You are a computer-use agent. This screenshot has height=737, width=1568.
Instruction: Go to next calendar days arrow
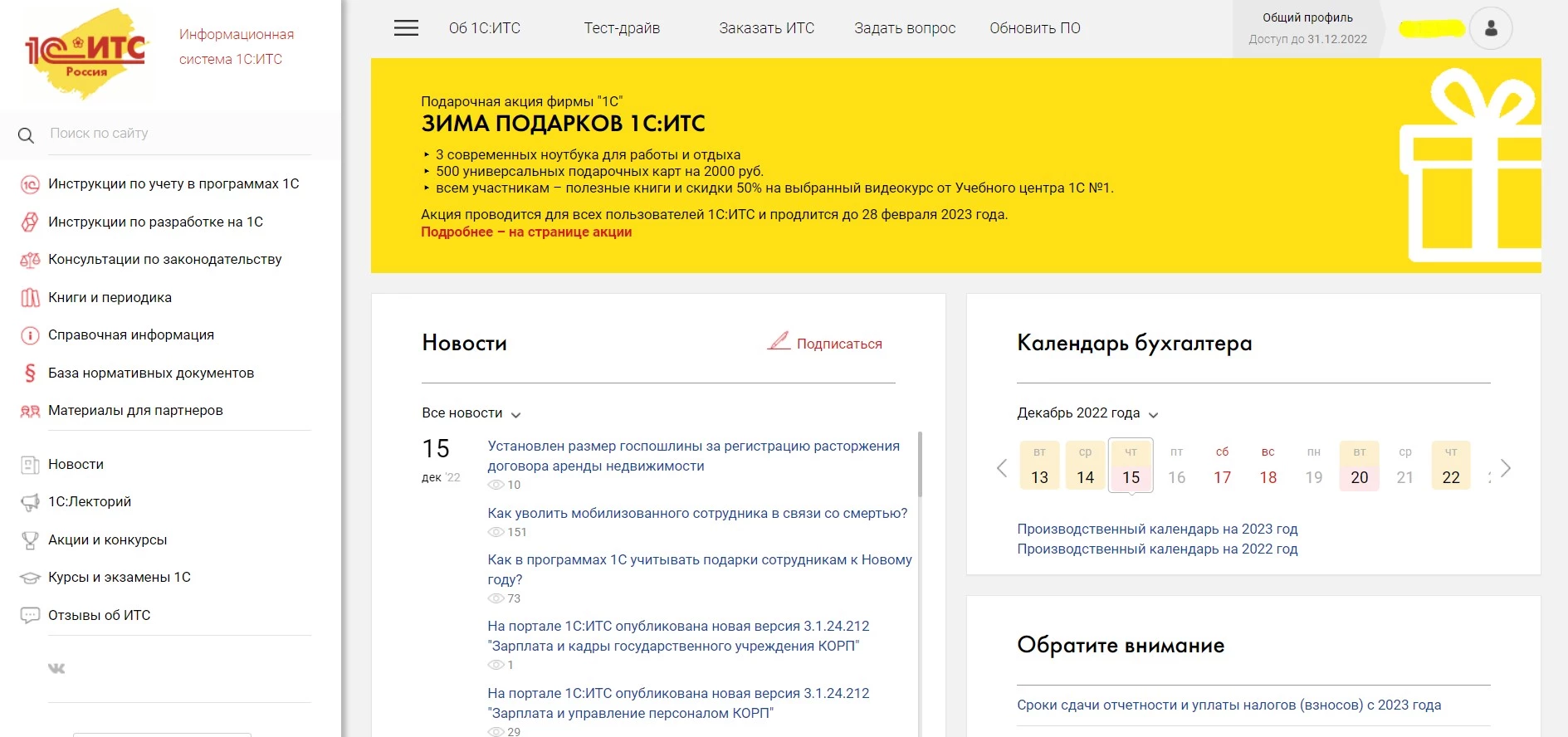coord(1506,468)
